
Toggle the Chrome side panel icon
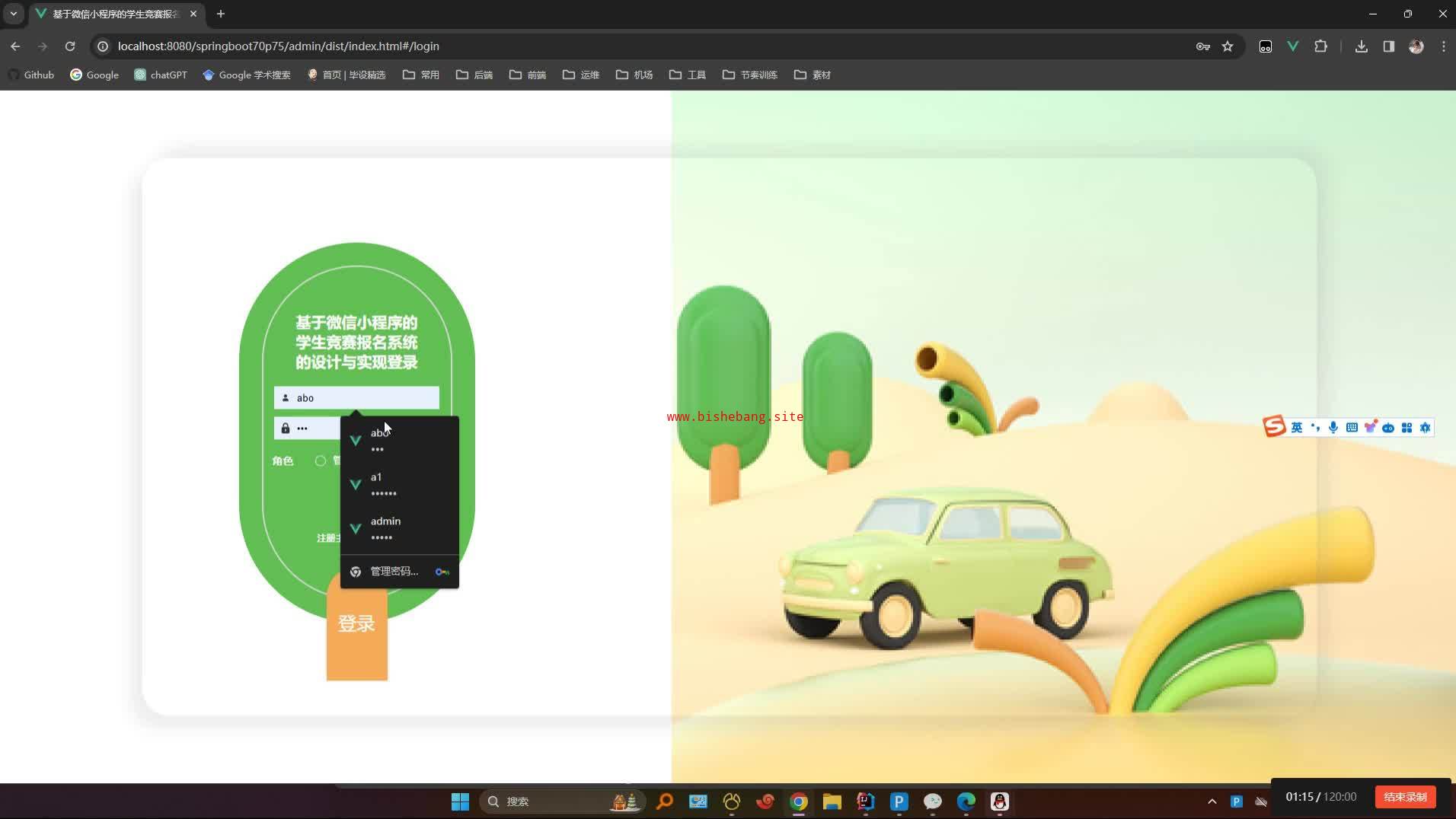pyautogui.click(x=1388, y=46)
